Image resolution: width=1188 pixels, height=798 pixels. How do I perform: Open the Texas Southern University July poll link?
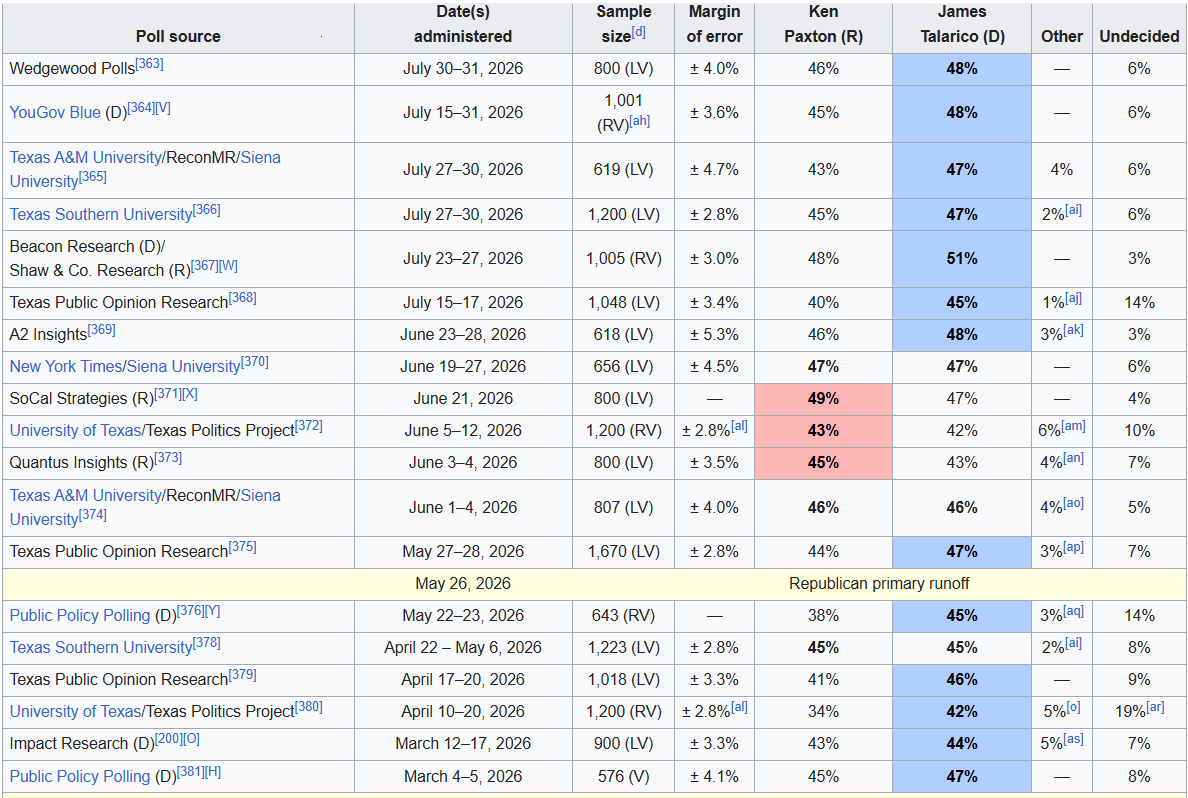(x=101, y=215)
